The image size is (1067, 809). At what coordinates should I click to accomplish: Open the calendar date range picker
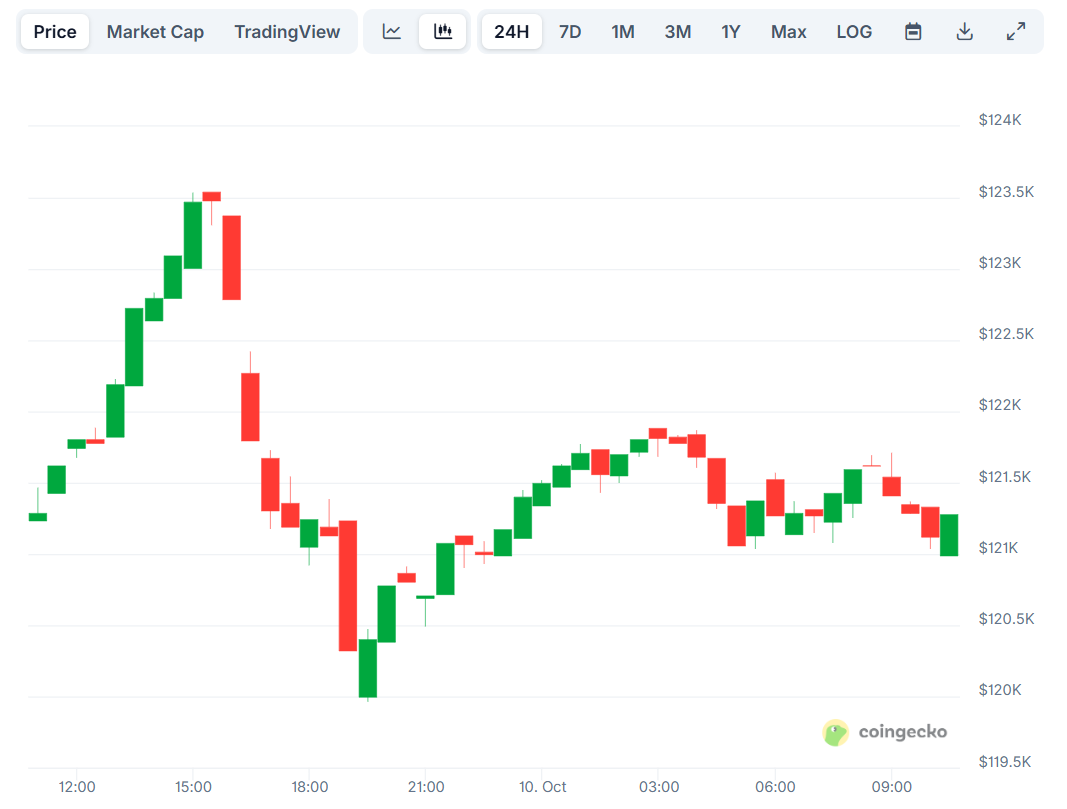913,31
